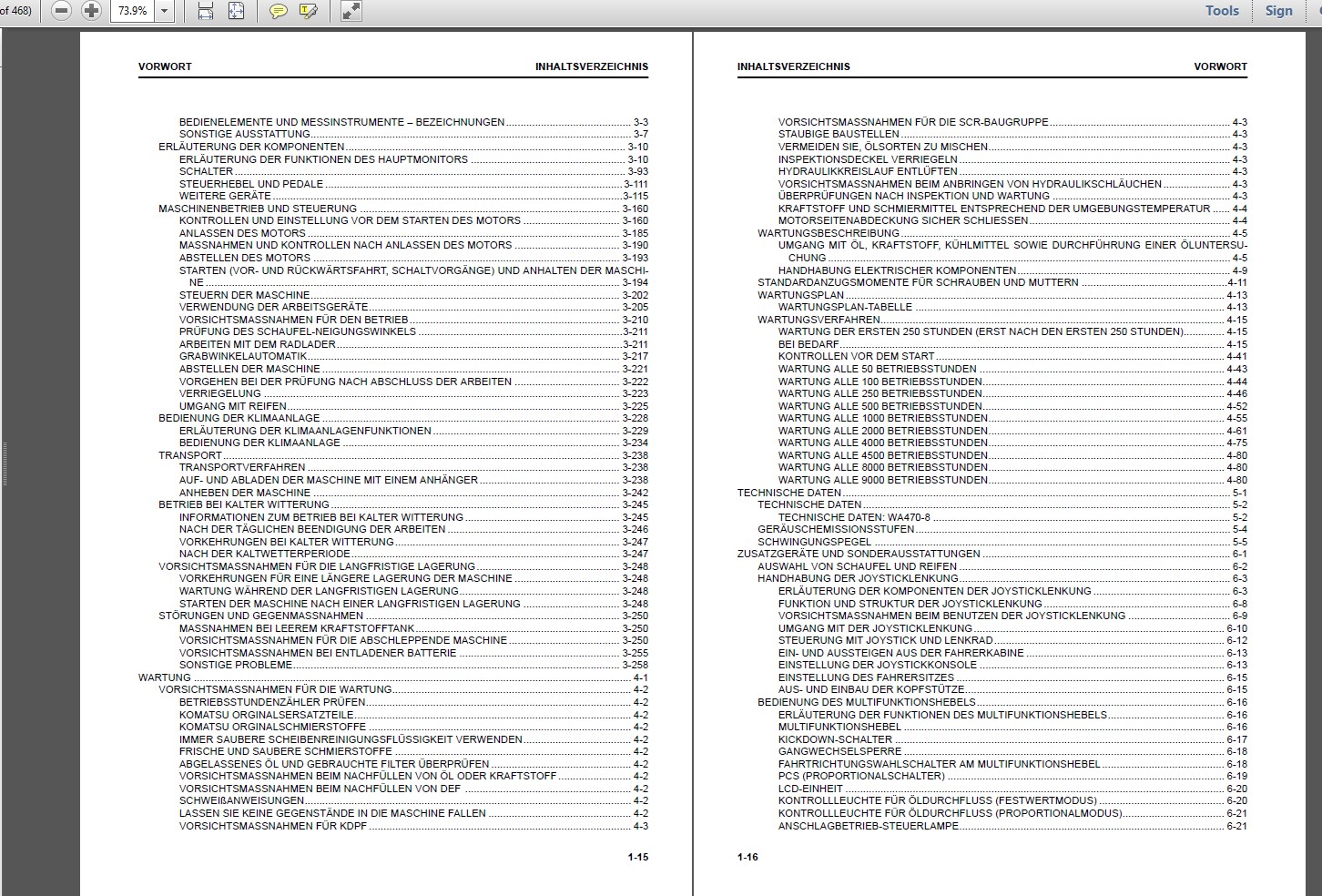This screenshot has height=896, width=1322.
Task: Select the highlight text tool
Action: click(308, 11)
